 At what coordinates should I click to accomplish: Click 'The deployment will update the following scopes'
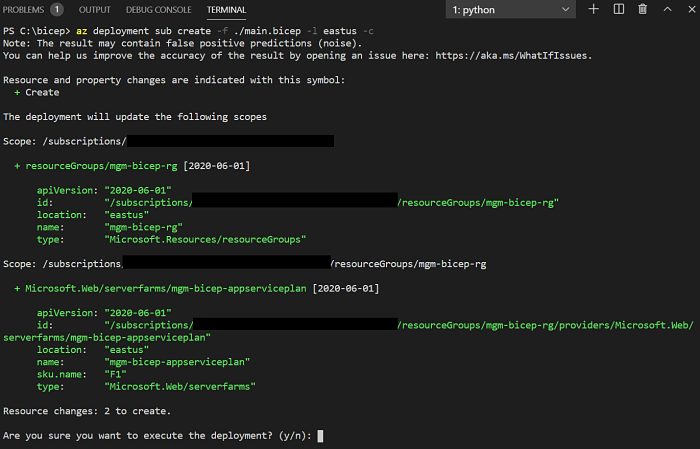point(135,117)
